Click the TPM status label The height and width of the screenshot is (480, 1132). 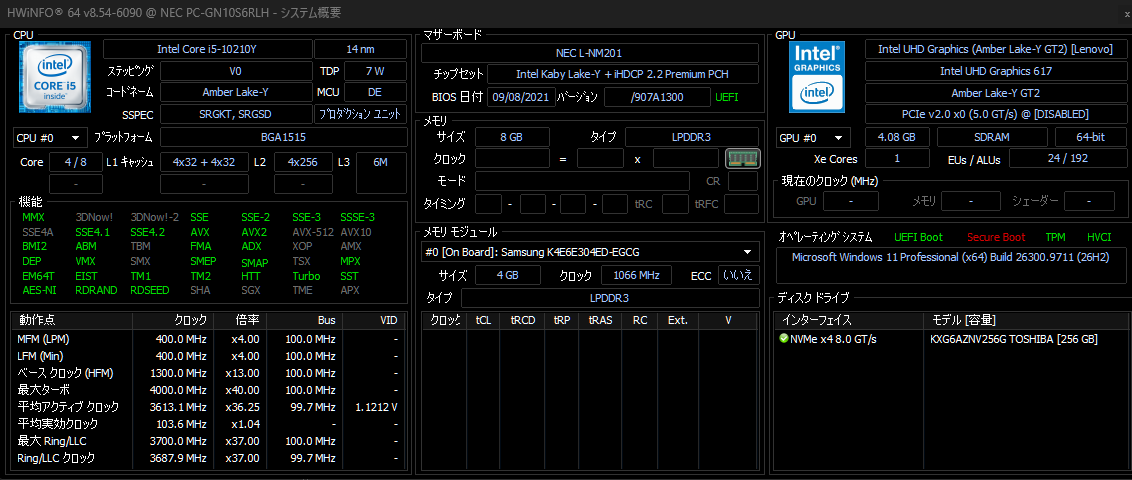(x=1055, y=237)
